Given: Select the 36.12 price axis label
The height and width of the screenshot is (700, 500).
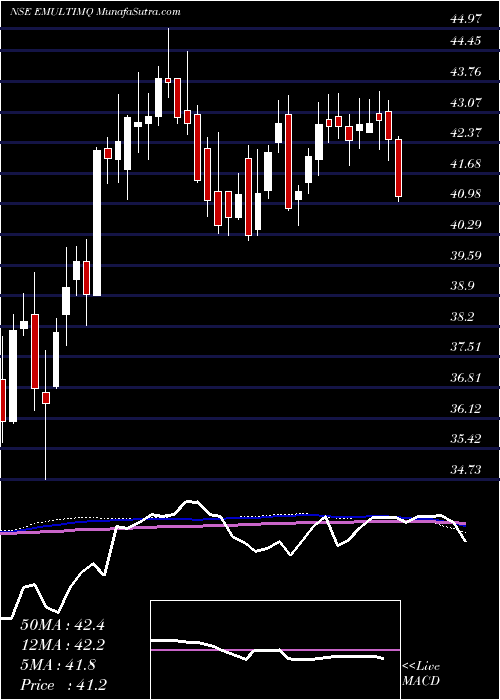Looking at the screenshot, I should [x=466, y=408].
